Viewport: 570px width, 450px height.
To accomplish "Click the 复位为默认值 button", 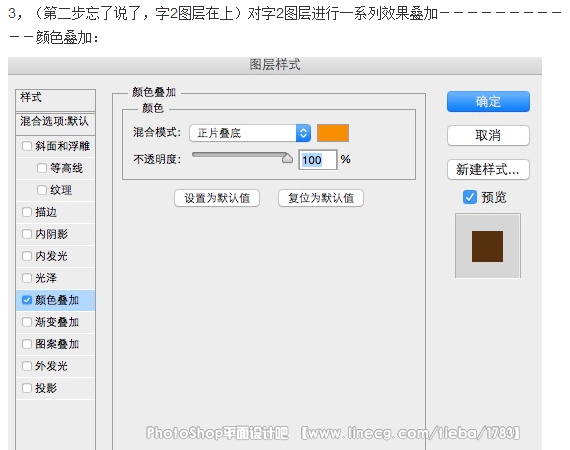I will (321, 198).
